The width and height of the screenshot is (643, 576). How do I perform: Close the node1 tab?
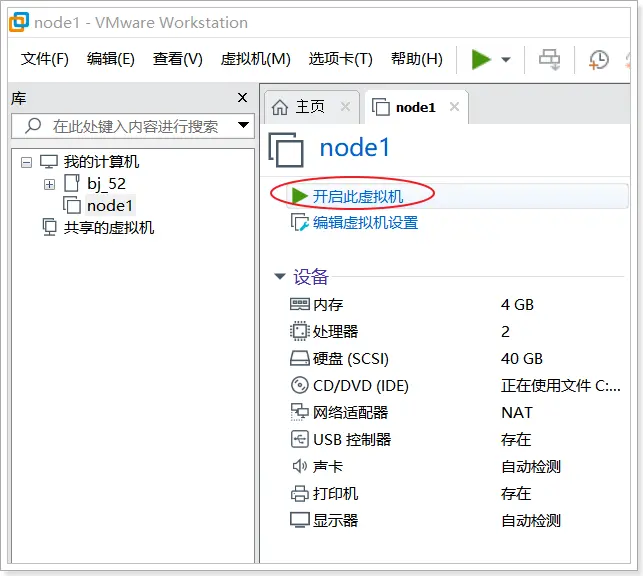point(454,107)
